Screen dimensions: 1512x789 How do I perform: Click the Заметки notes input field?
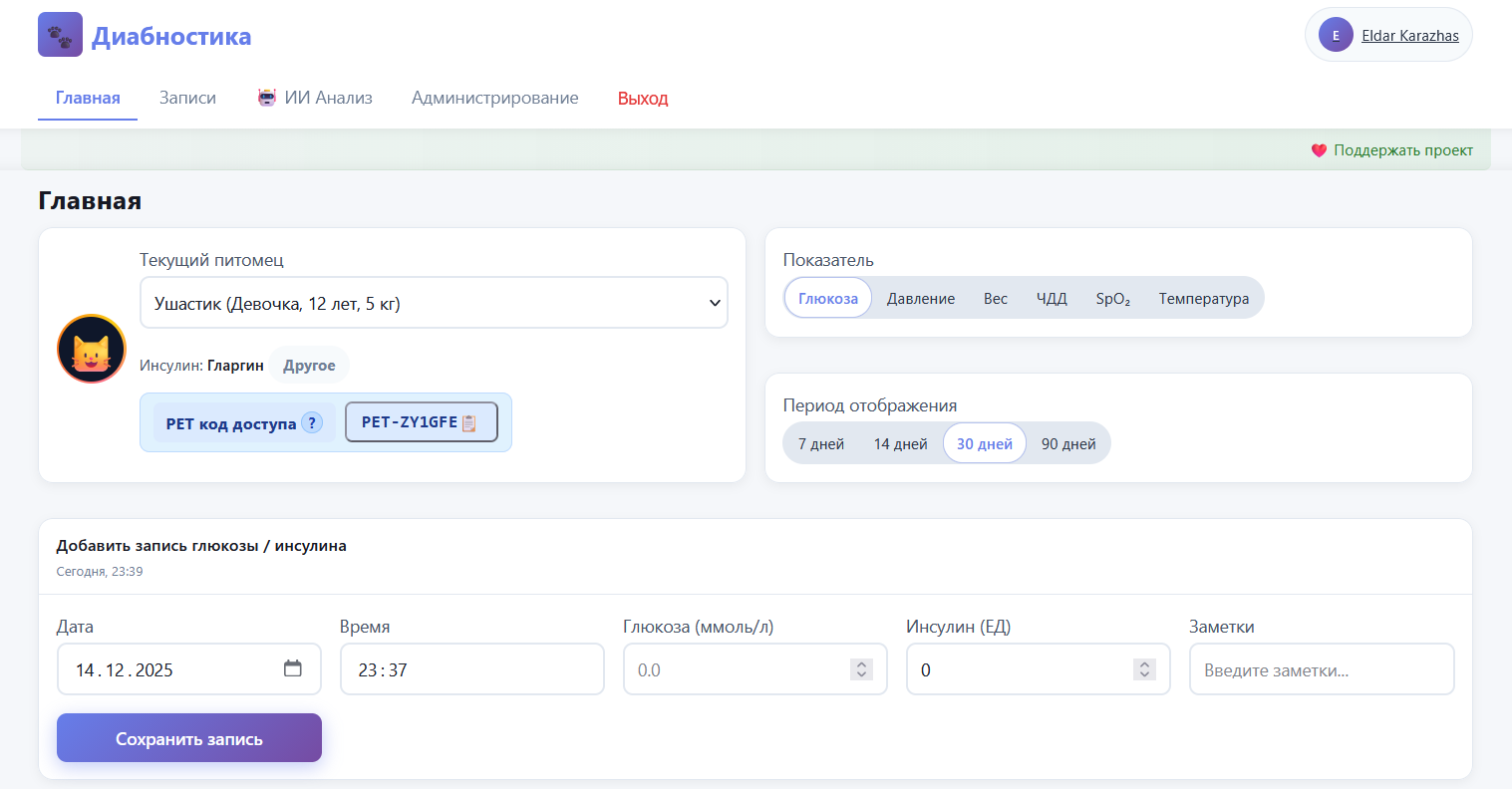[1321, 669]
